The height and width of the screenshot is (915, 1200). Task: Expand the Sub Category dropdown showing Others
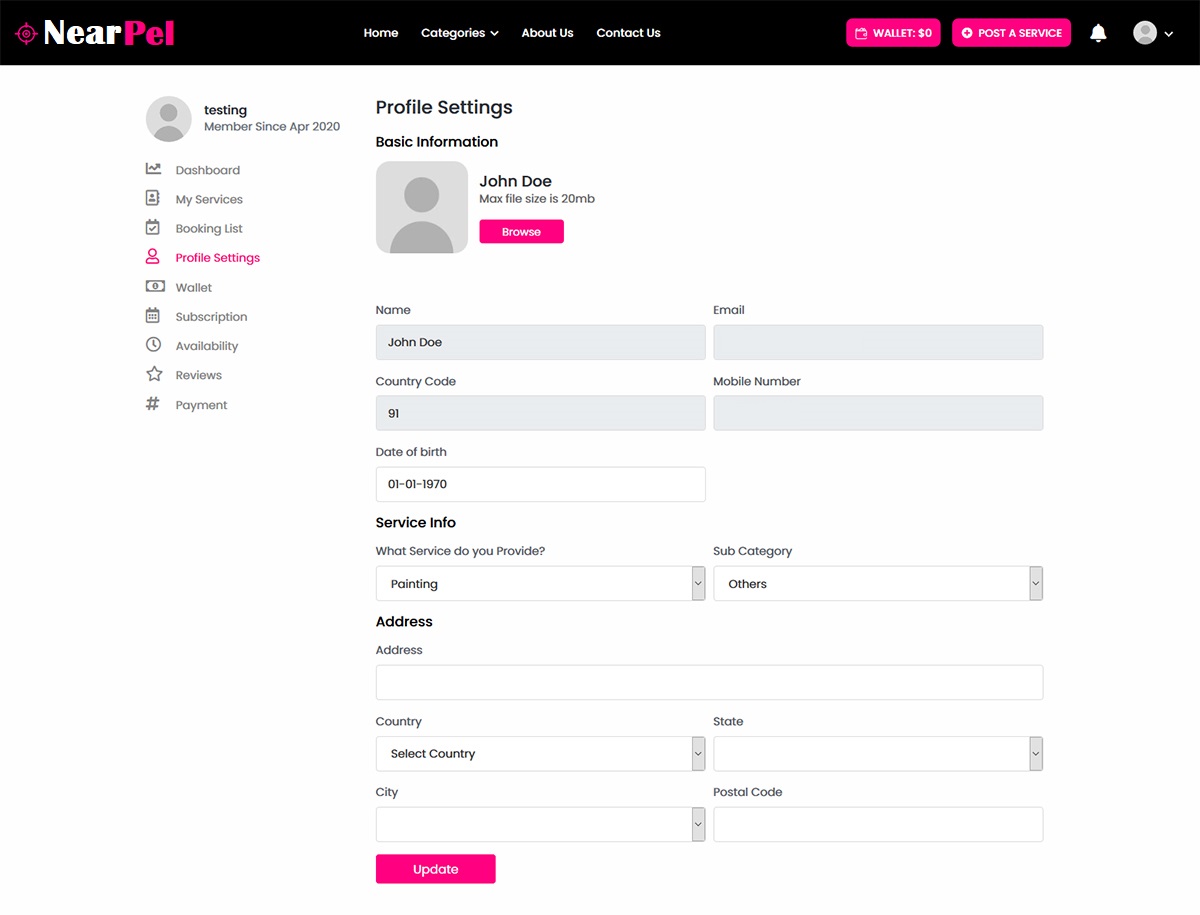pos(877,584)
